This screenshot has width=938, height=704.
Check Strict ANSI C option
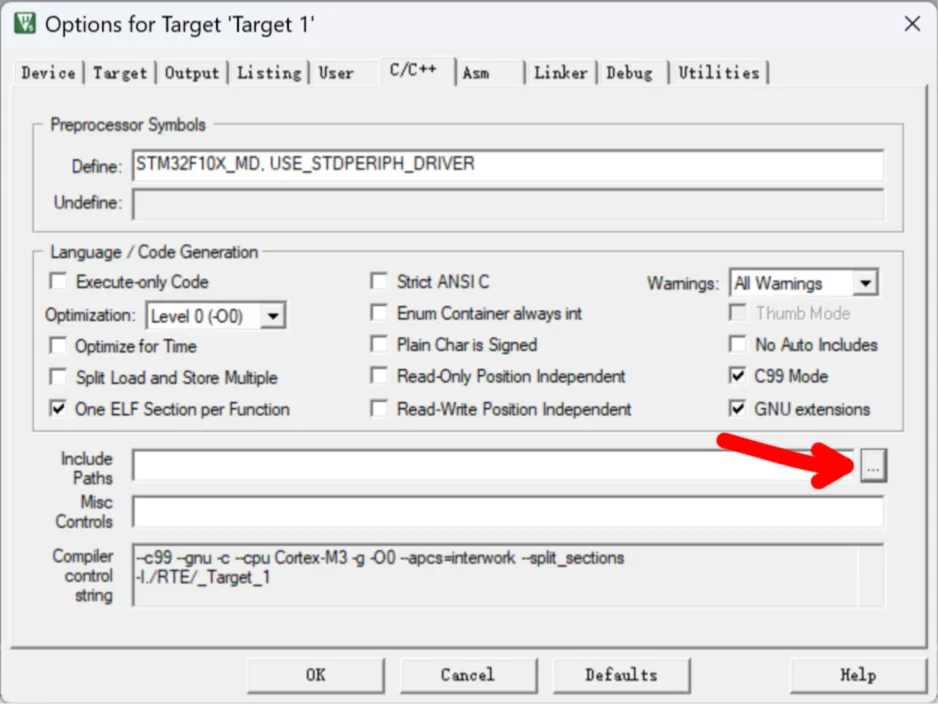379,281
